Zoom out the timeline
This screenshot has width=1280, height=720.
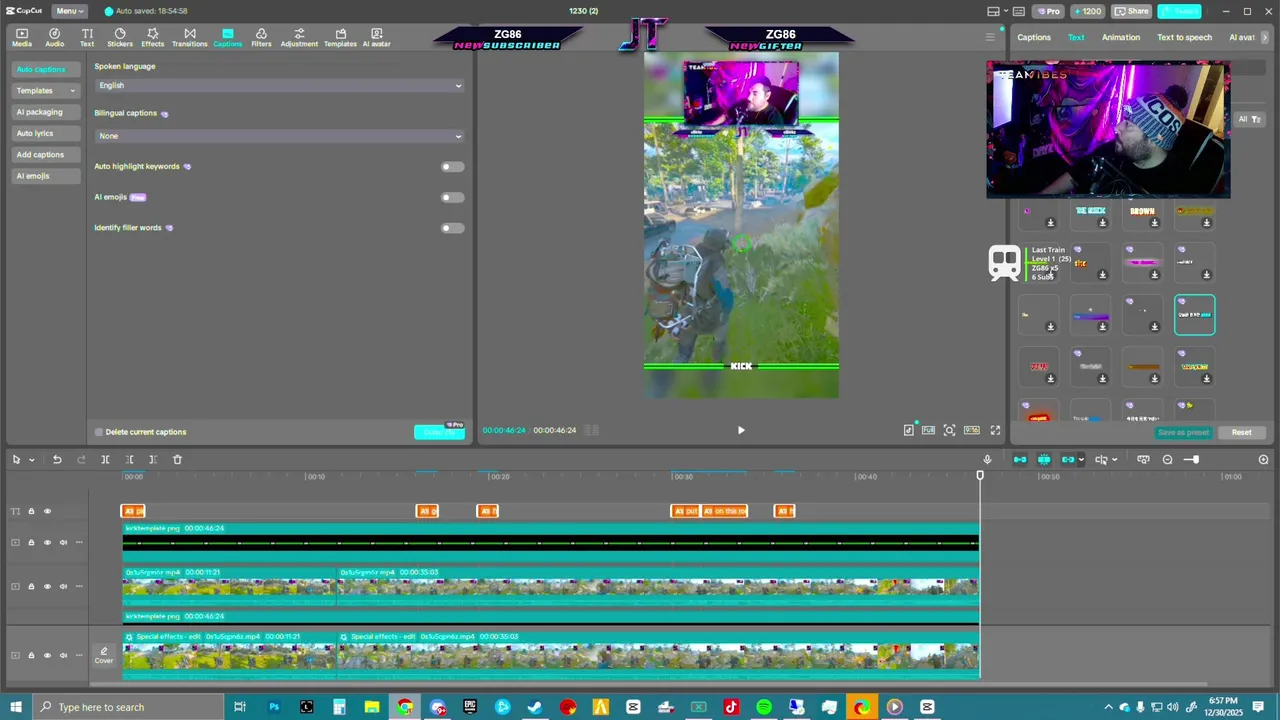tap(1167, 459)
